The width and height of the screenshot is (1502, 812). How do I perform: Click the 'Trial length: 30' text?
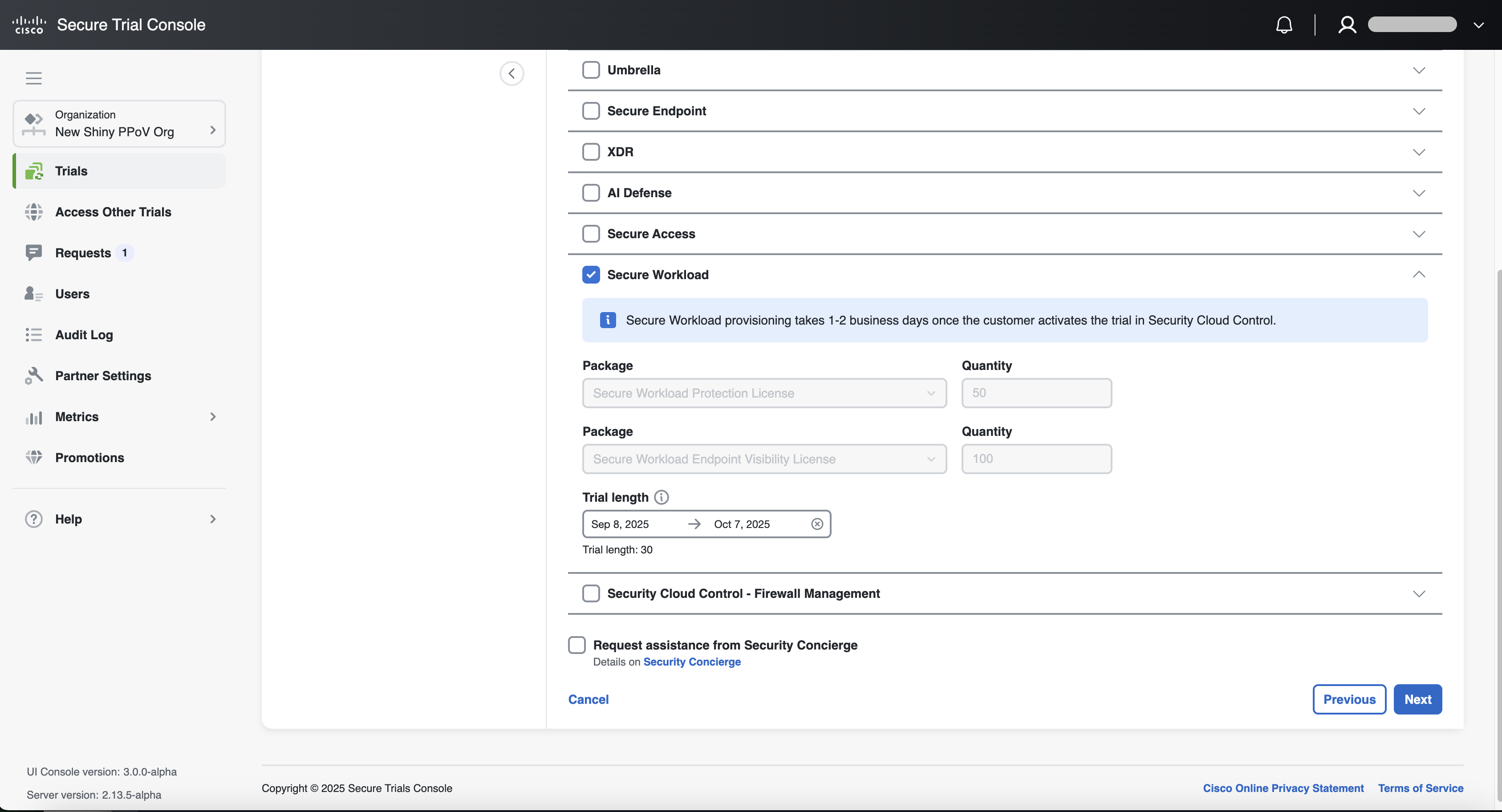point(617,550)
